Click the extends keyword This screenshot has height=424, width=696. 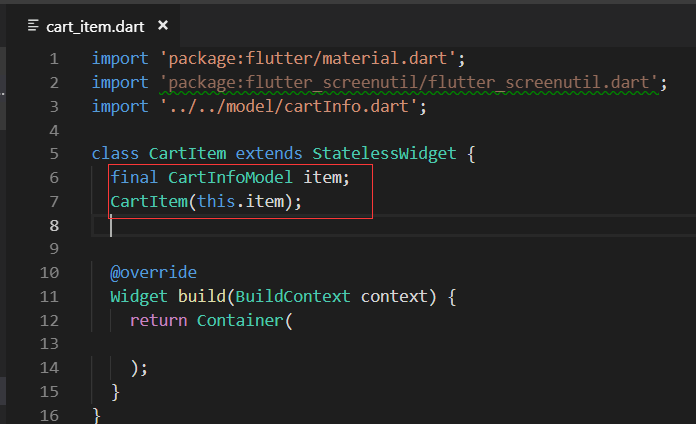(x=269, y=154)
